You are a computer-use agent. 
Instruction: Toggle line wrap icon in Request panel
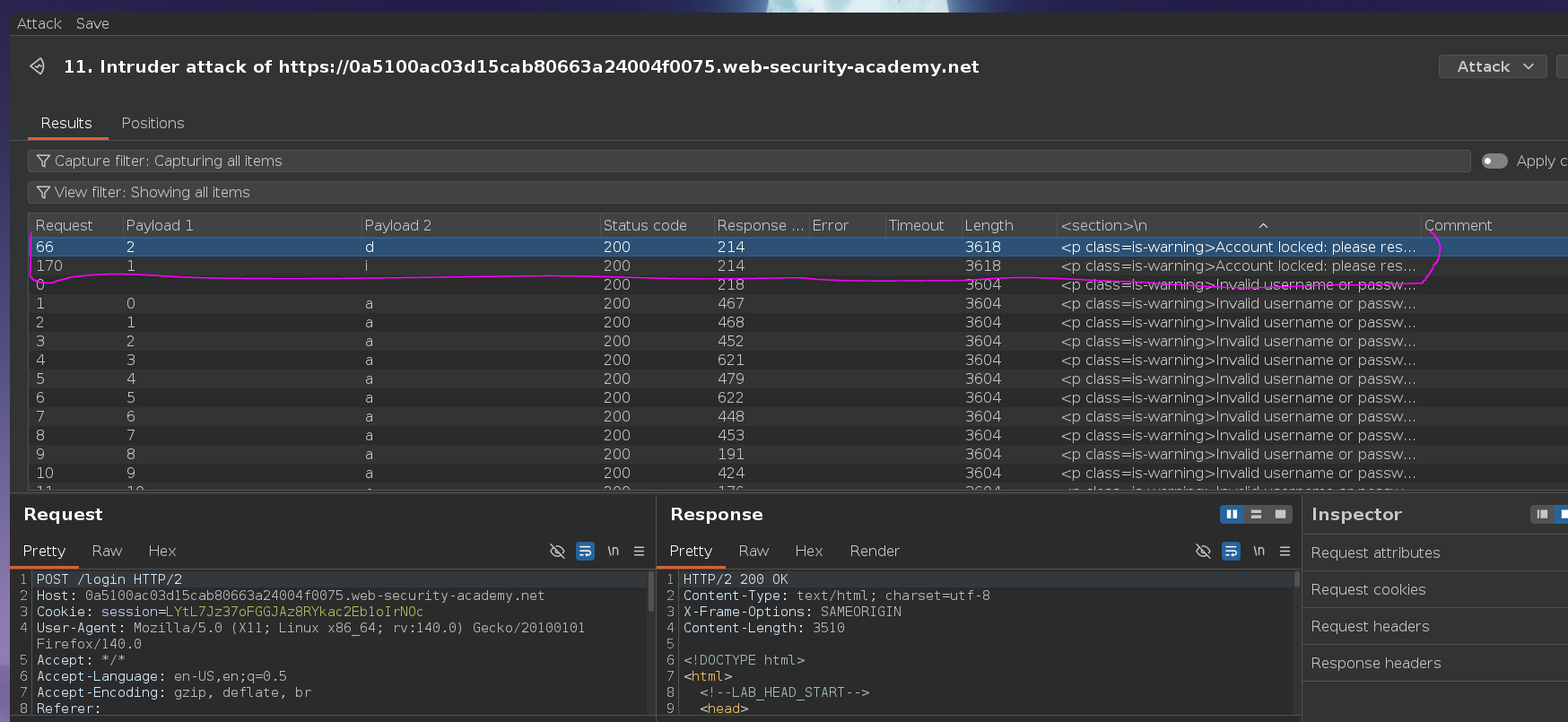tap(585, 551)
